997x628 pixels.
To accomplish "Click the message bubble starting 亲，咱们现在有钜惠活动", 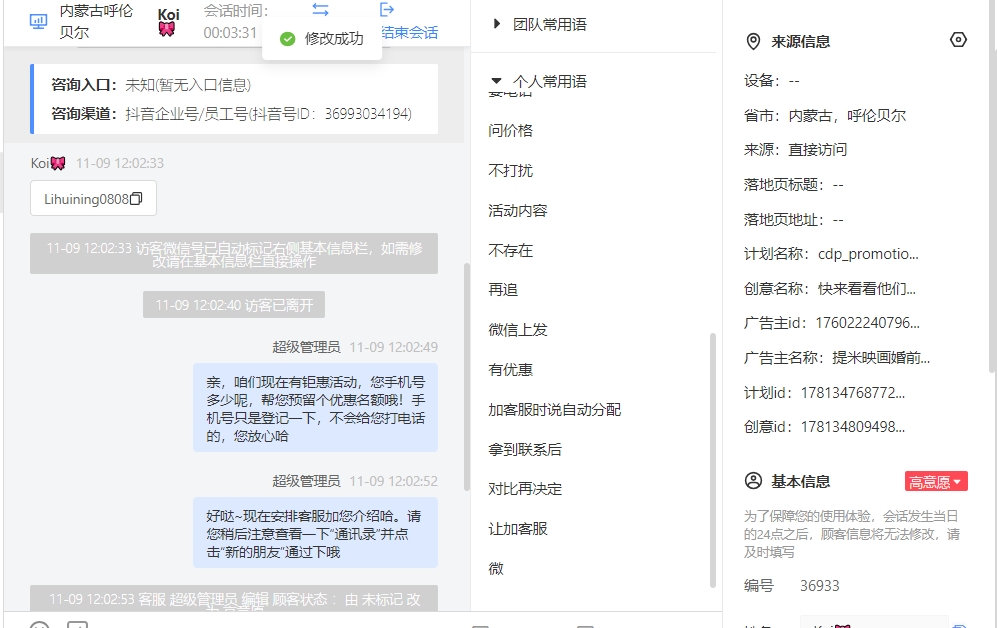I will 315,407.
